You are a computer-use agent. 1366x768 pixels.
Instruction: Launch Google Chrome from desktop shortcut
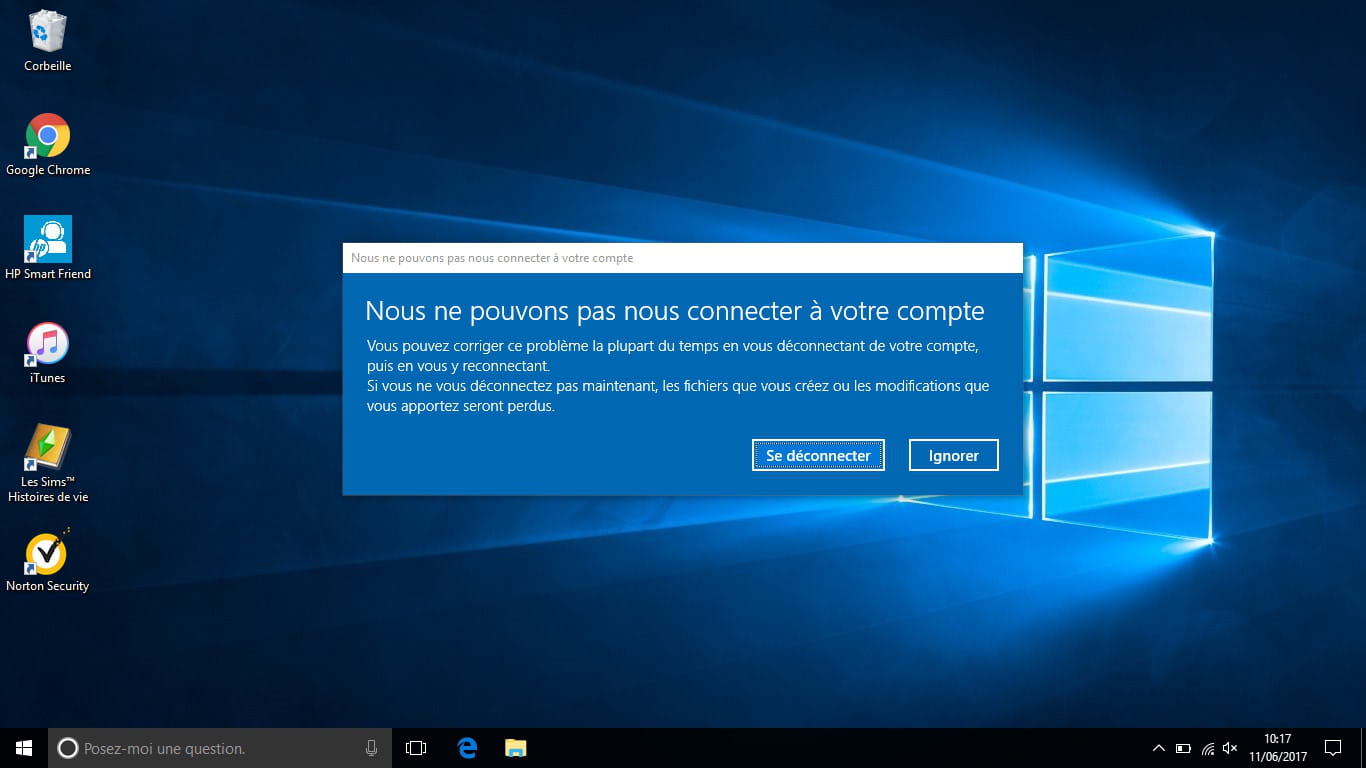[48, 144]
